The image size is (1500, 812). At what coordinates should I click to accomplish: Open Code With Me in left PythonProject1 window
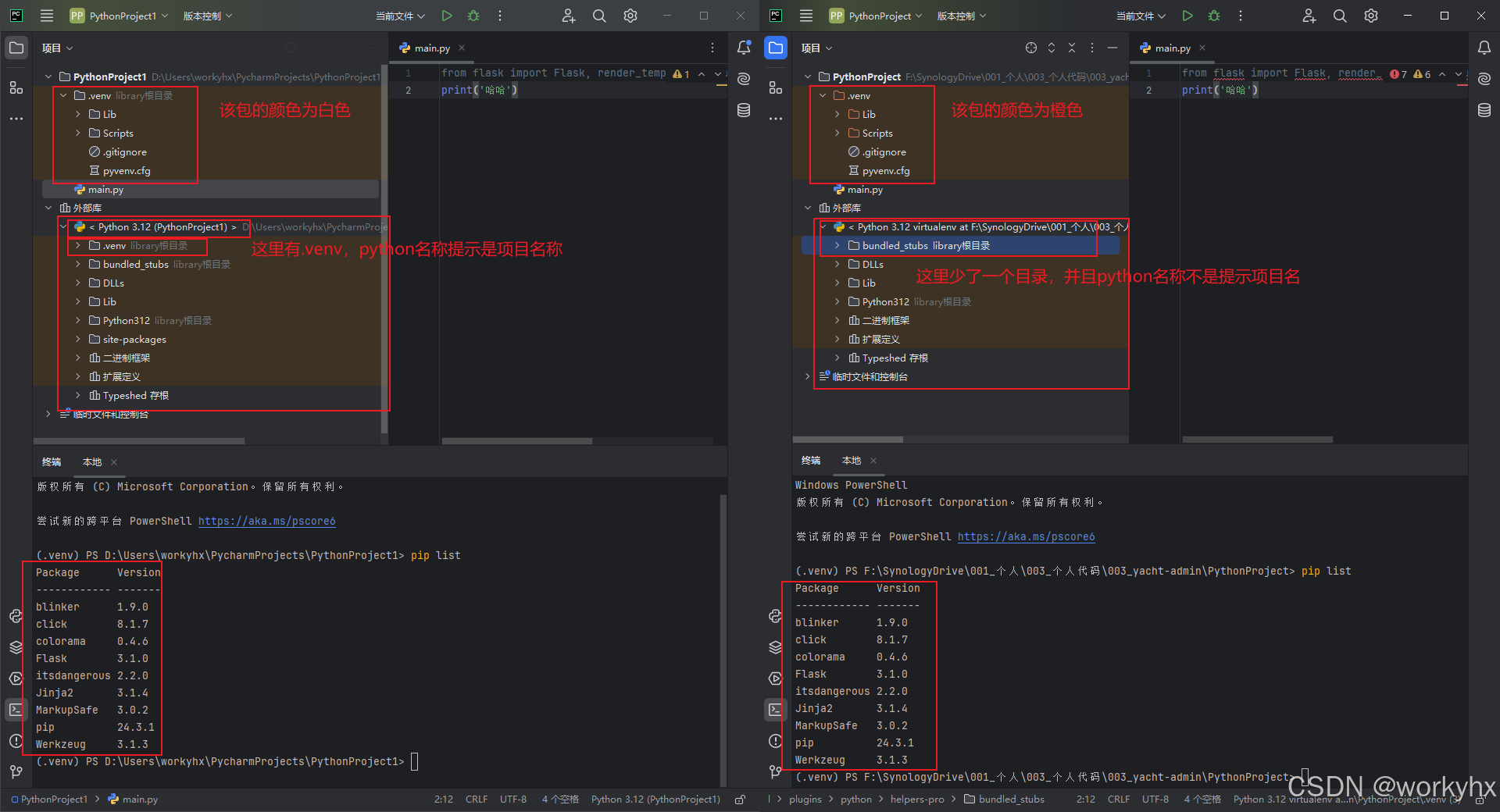[569, 16]
